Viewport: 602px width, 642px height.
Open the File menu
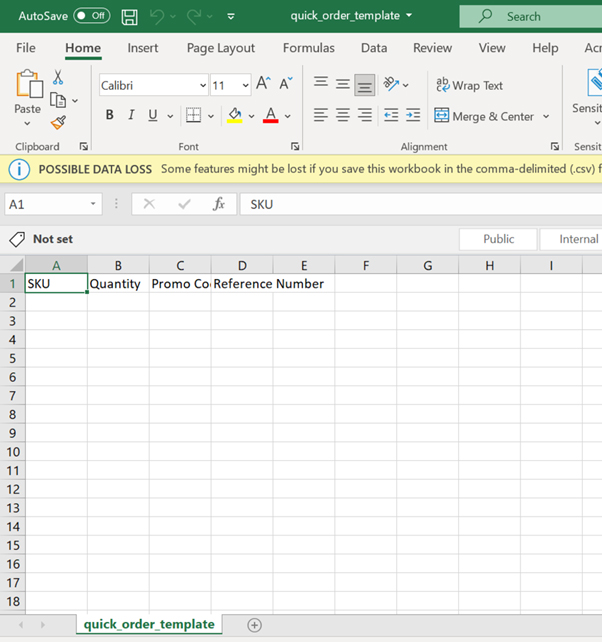pos(26,48)
